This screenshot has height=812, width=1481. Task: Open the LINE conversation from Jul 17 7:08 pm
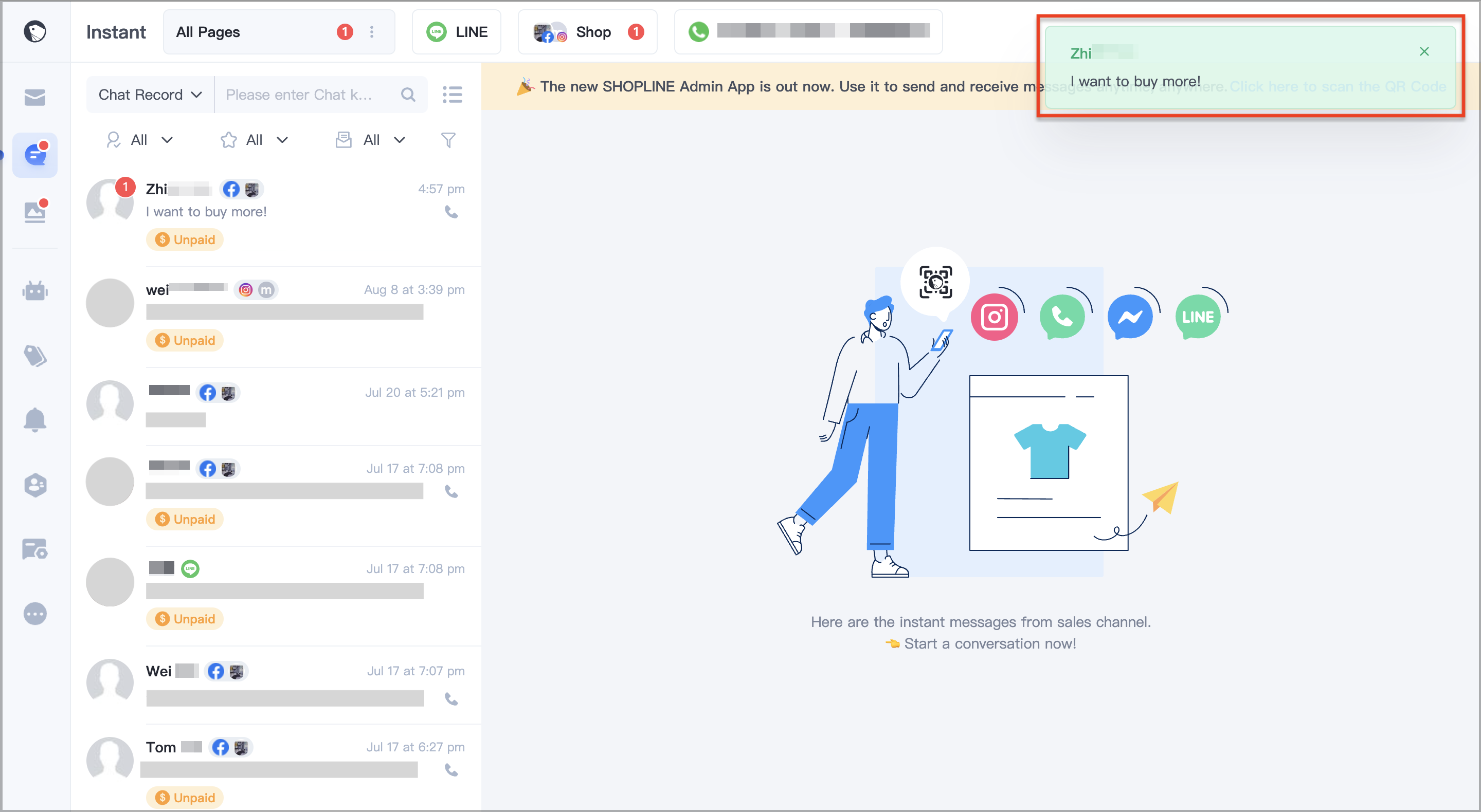click(x=276, y=596)
